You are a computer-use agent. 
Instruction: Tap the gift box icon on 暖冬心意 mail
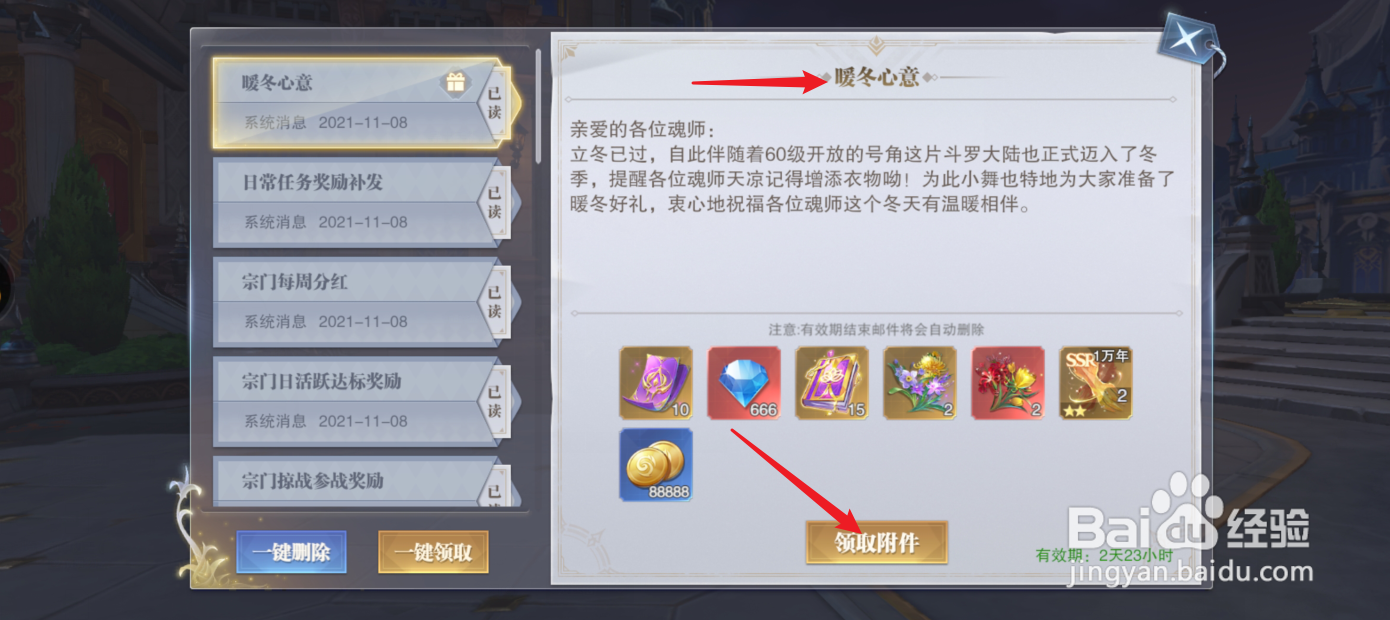coord(455,83)
